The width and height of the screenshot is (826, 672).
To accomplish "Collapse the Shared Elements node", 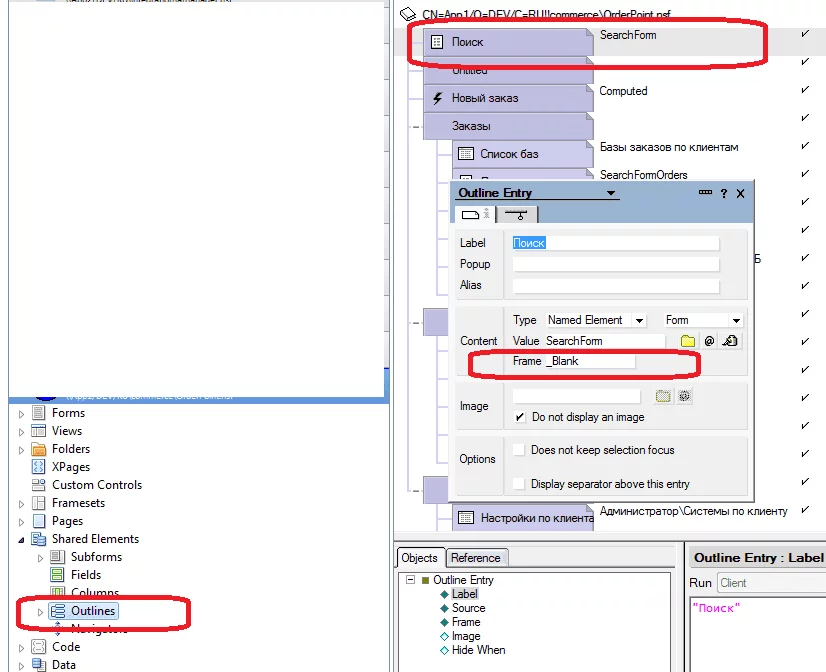I will 22,539.
